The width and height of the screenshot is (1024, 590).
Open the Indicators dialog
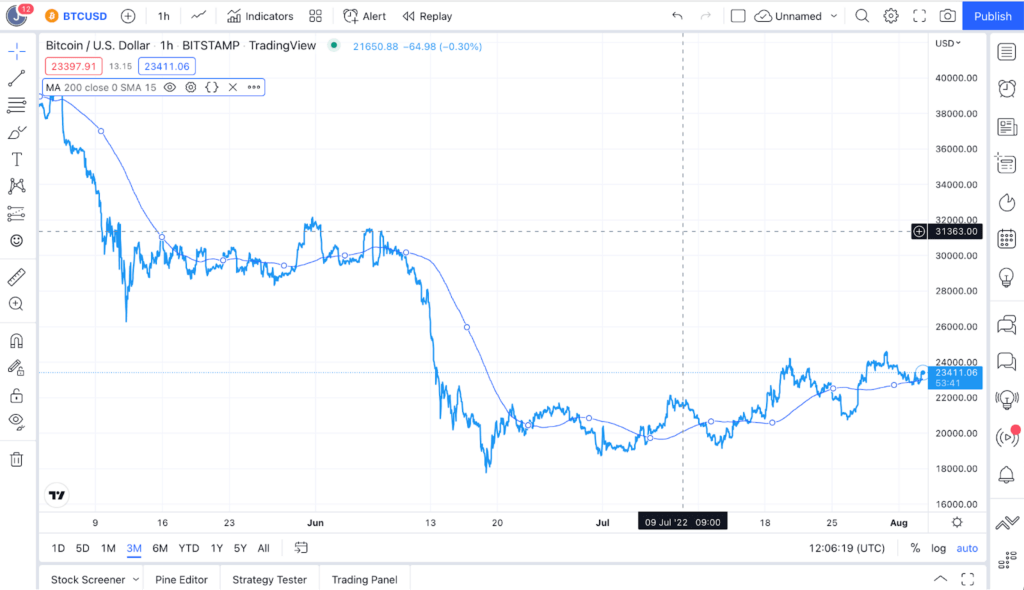coord(260,16)
